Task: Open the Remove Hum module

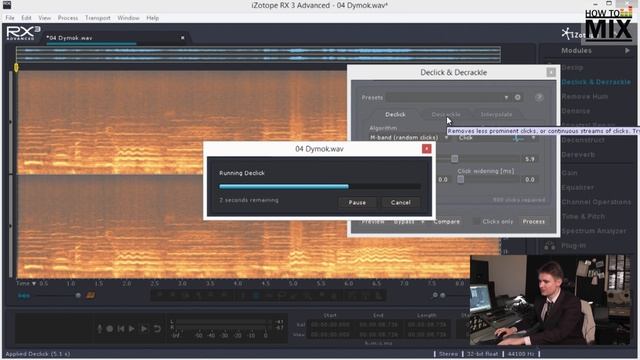Action: click(x=584, y=96)
